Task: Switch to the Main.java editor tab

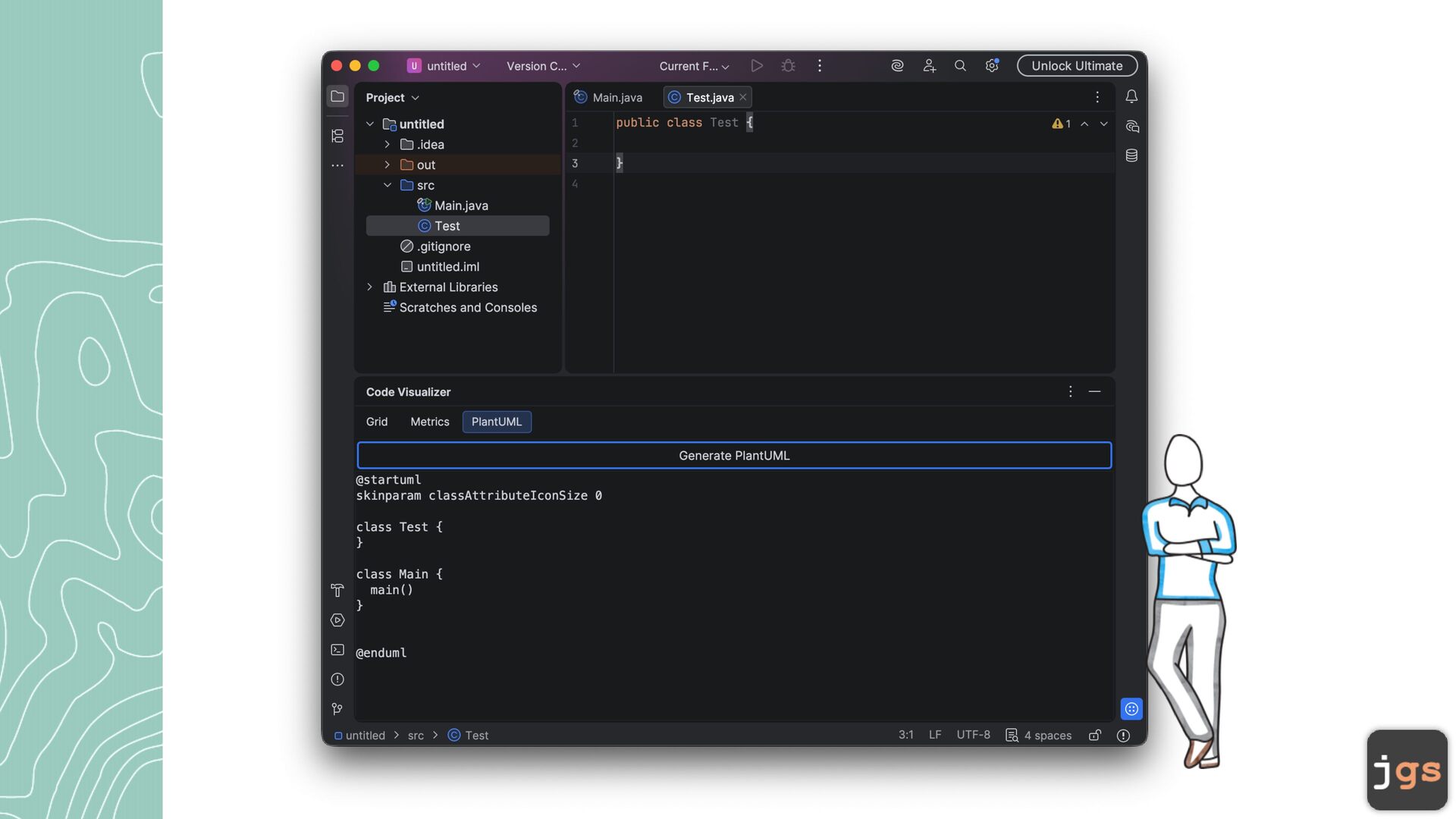Action: click(608, 97)
